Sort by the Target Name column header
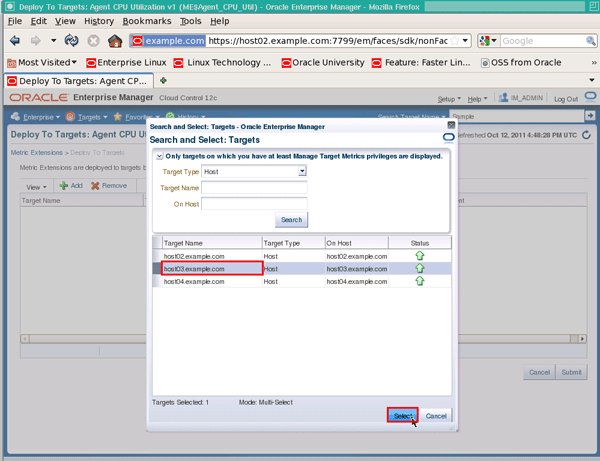This screenshot has height=461, width=600. (x=212, y=243)
